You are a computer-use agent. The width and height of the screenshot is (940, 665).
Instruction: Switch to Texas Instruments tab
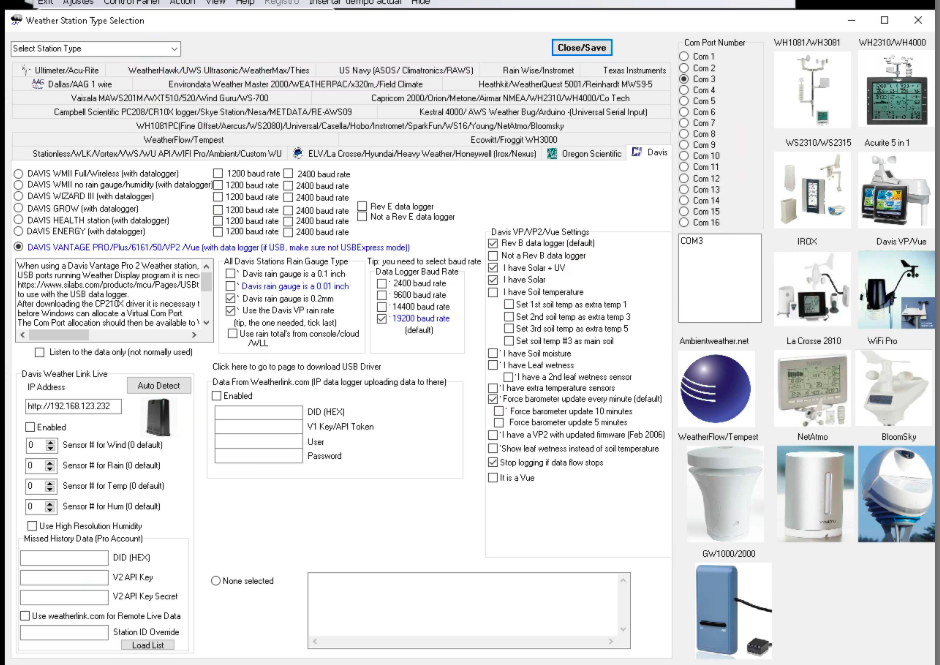click(x=634, y=70)
